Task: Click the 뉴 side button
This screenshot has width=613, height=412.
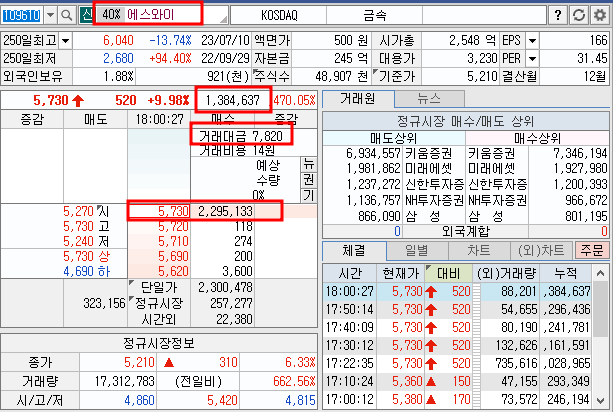Action: [308, 164]
